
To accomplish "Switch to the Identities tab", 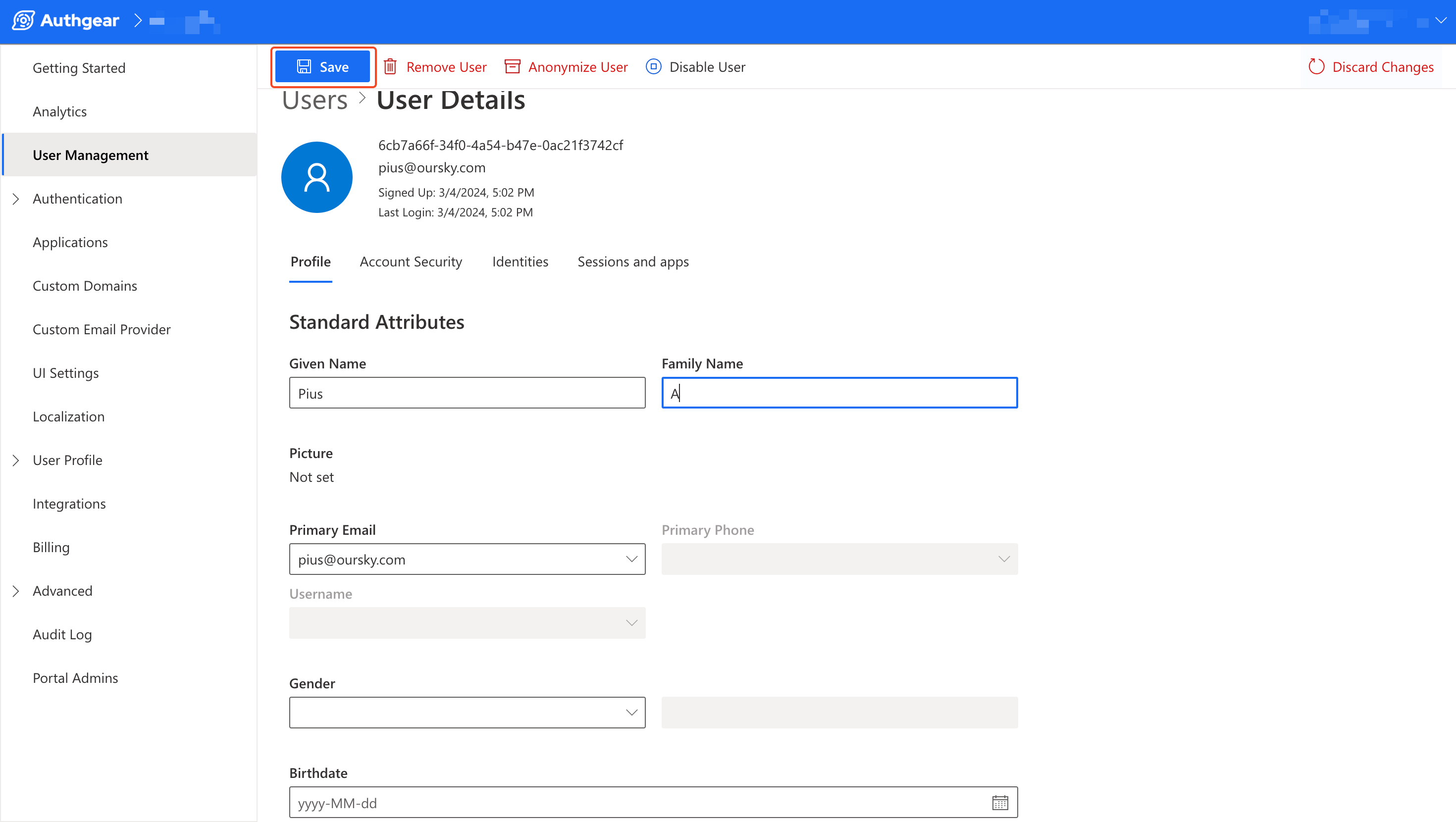I will point(520,262).
